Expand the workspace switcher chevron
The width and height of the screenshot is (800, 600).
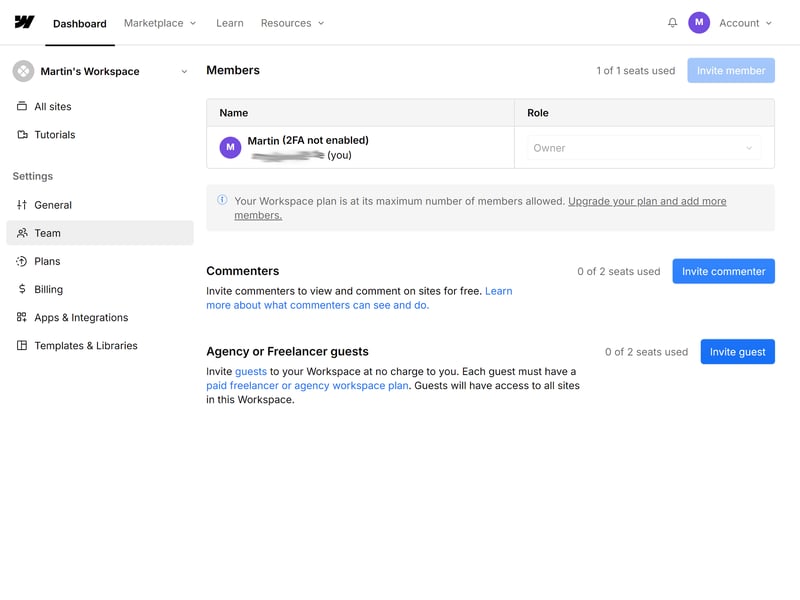[184, 72]
